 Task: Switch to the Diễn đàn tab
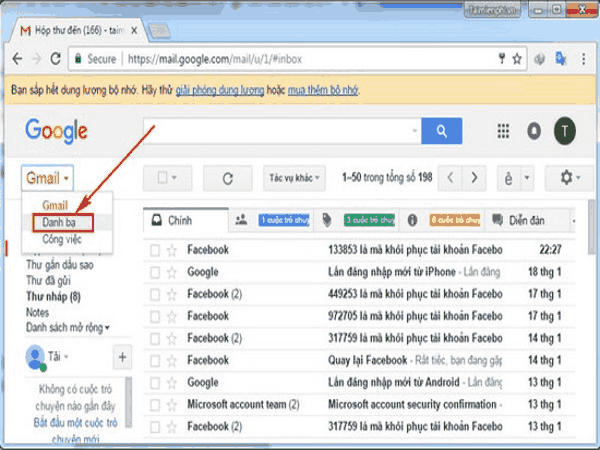(527, 220)
